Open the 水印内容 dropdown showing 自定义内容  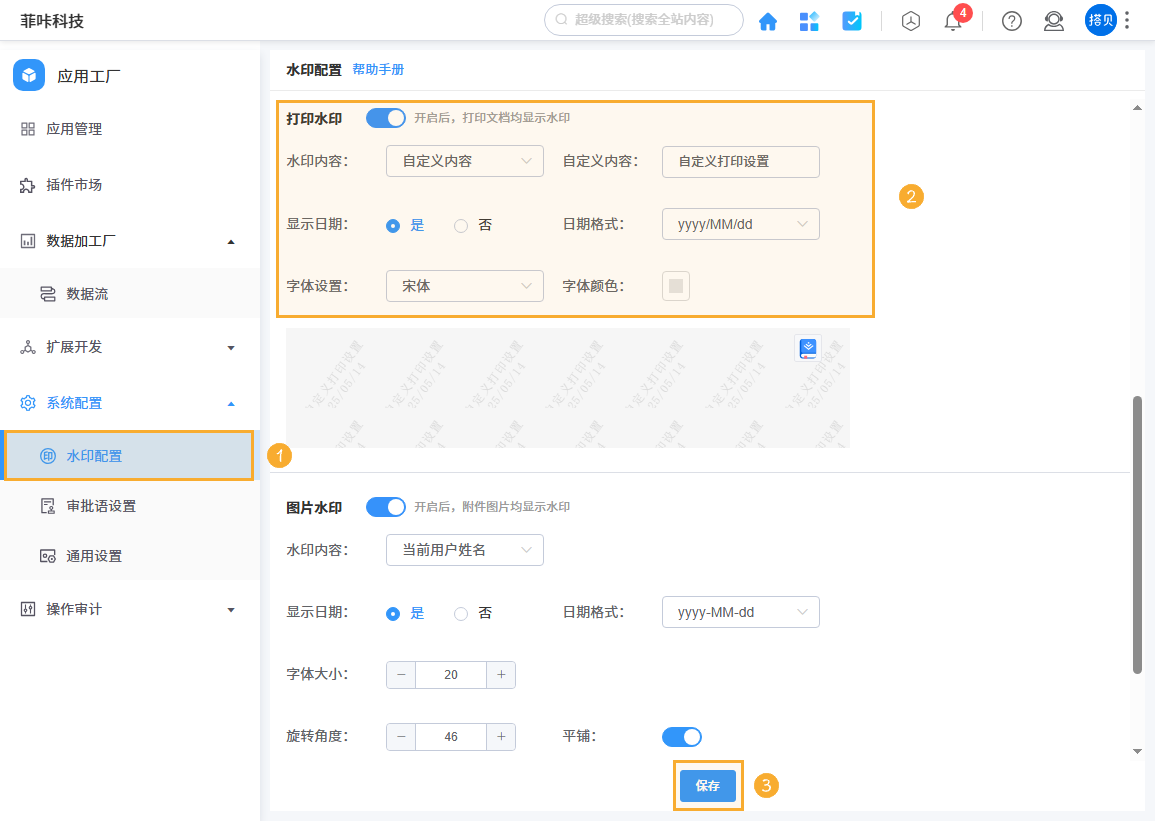tap(464, 161)
